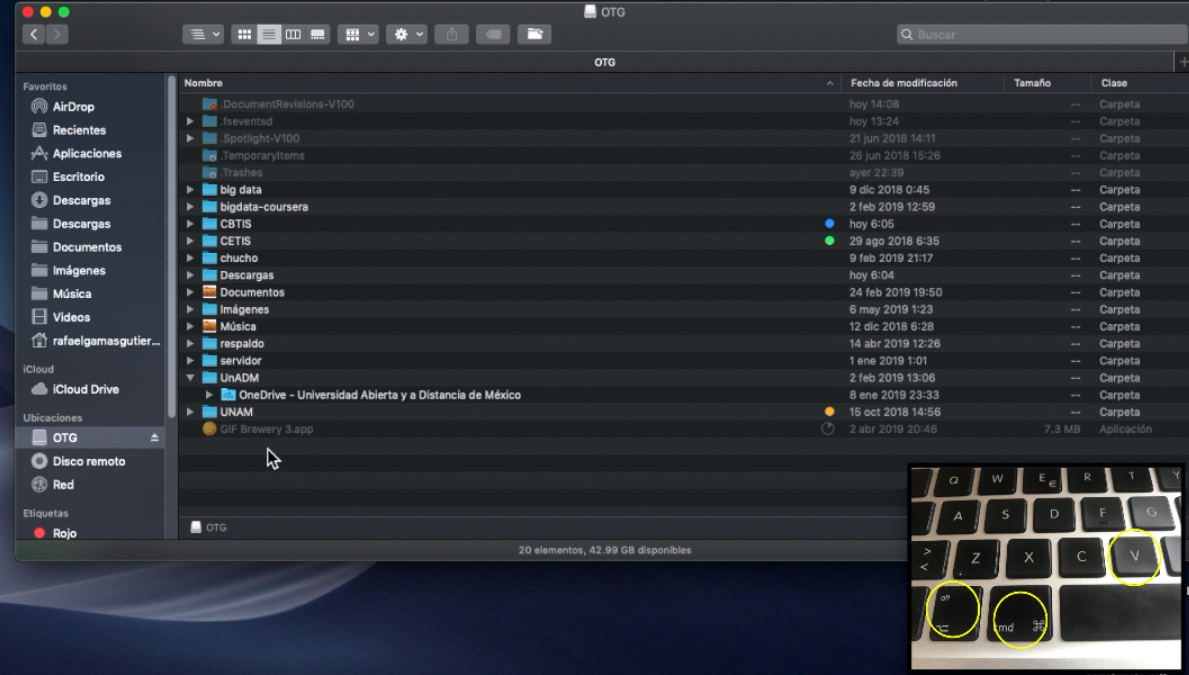Viewport: 1189px width, 675px height.
Task: Select the GIF Brewery 3.app file
Action: tap(266, 429)
